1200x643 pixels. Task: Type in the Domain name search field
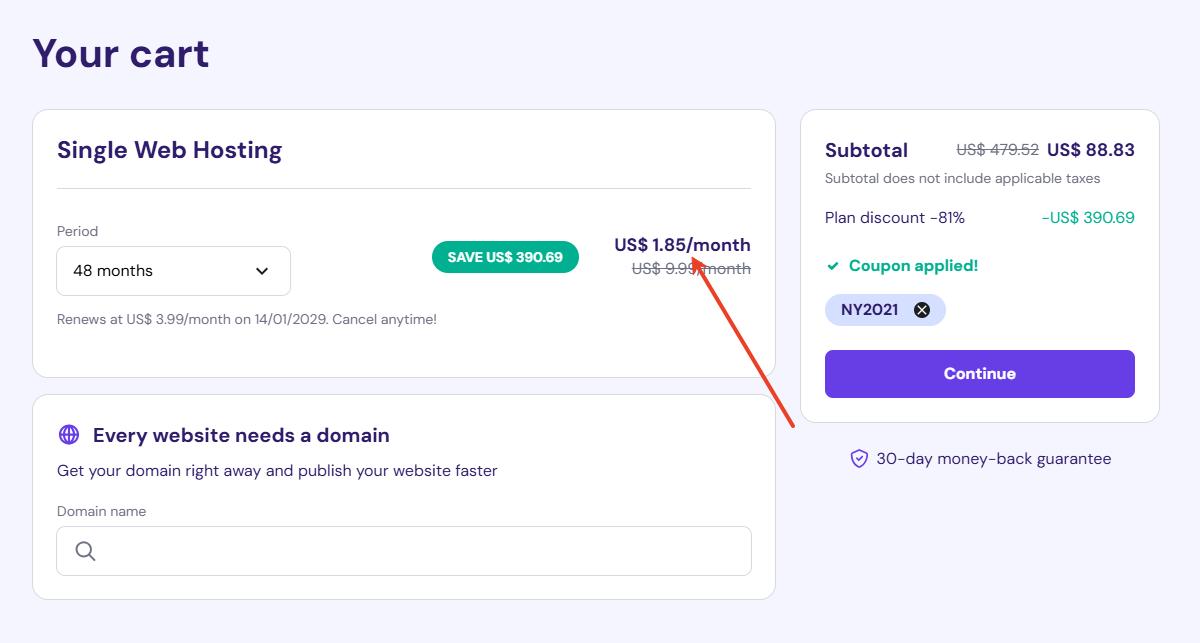pyautogui.click(x=420, y=551)
